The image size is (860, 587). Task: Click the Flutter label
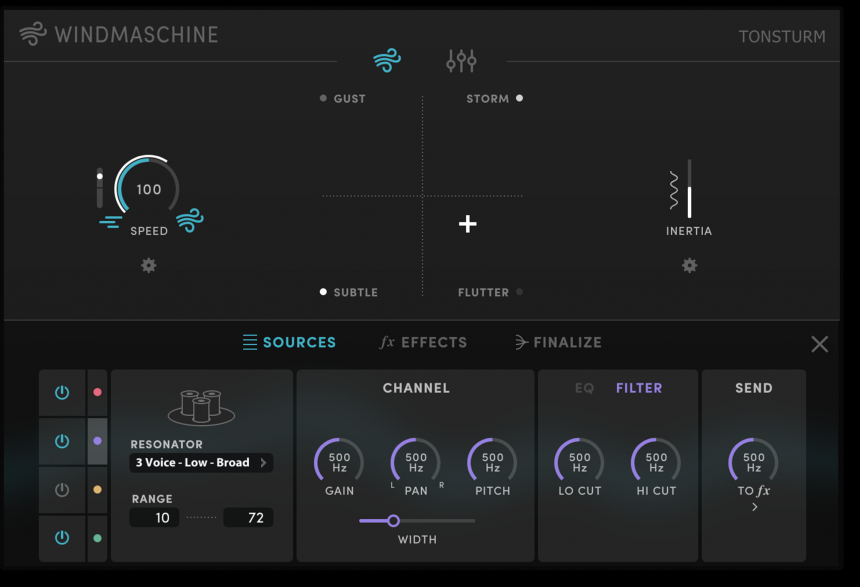[483, 292]
